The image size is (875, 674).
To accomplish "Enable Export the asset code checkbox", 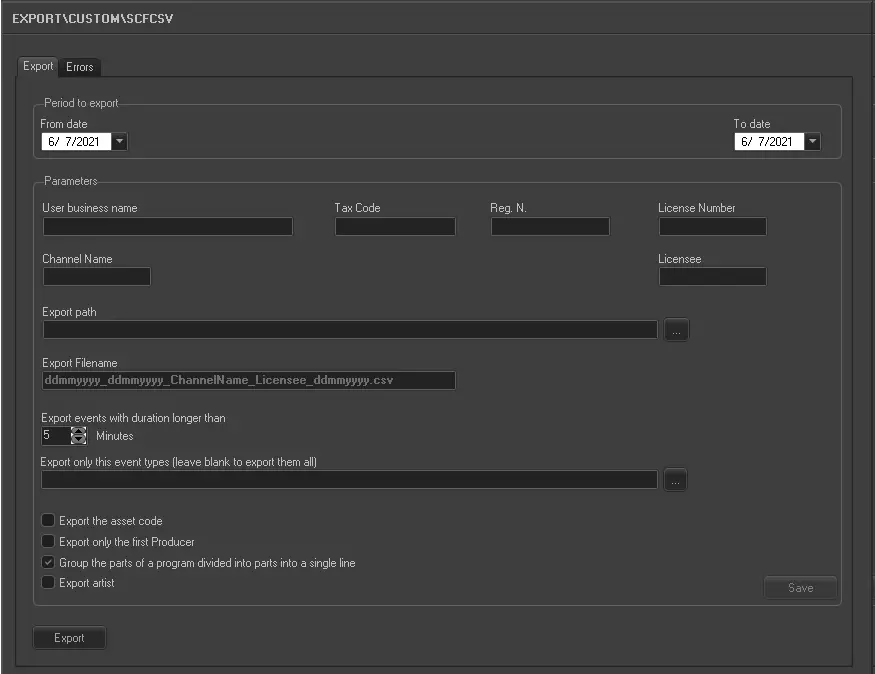I will coord(48,521).
